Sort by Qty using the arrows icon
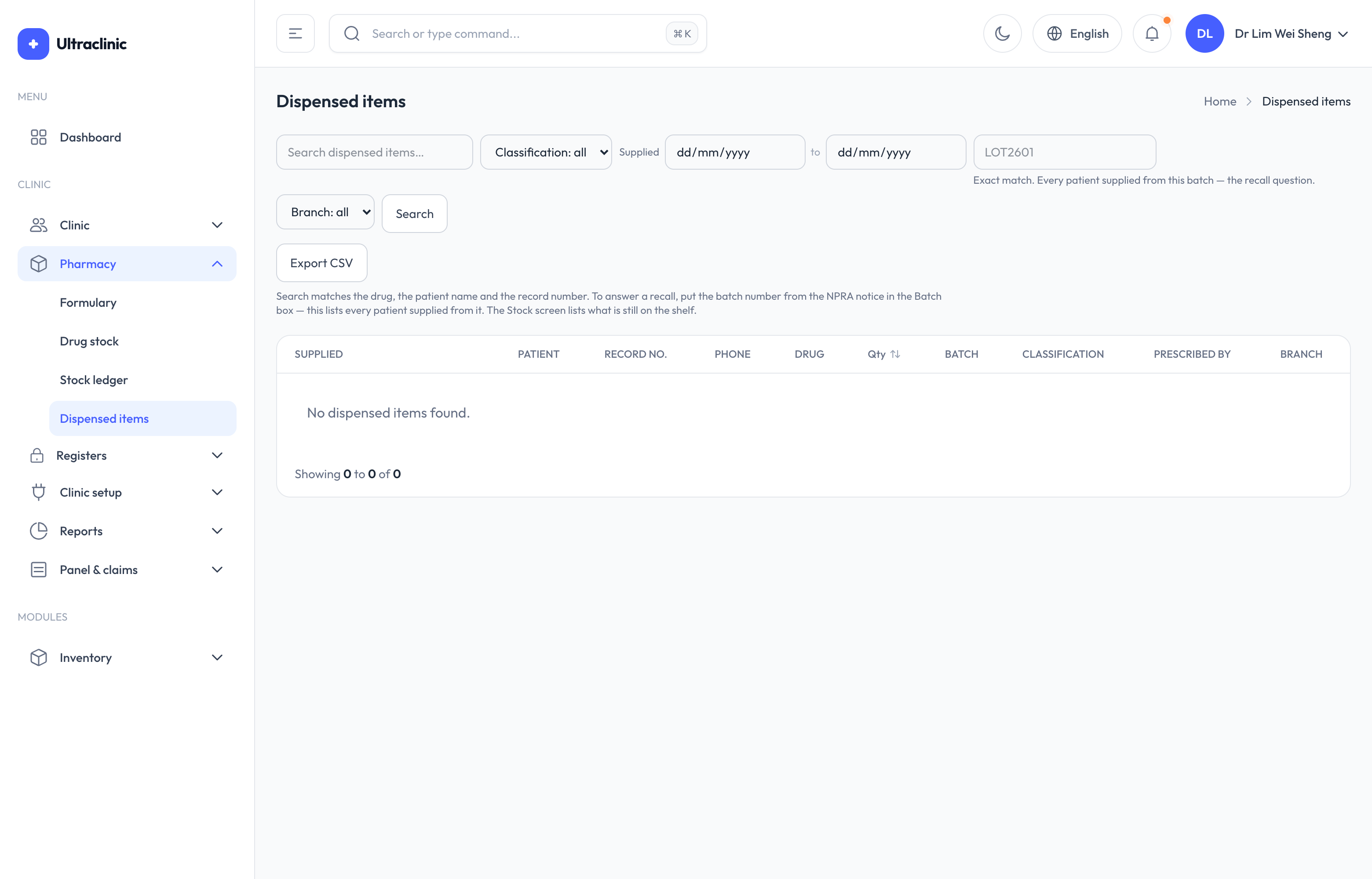Viewport: 1372px width, 879px height. tap(895, 354)
